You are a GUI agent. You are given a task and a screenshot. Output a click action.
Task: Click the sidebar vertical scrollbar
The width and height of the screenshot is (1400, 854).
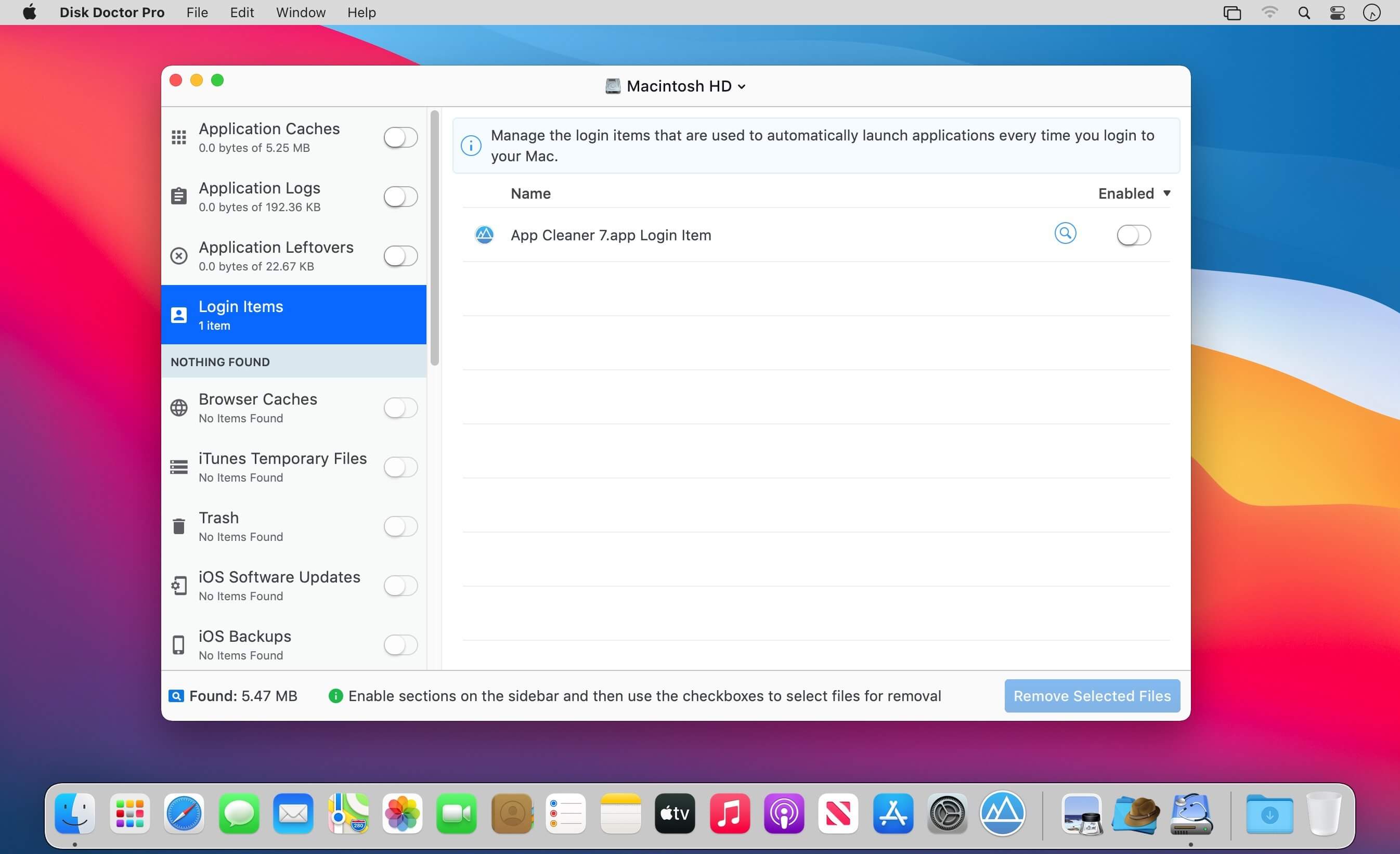435,239
